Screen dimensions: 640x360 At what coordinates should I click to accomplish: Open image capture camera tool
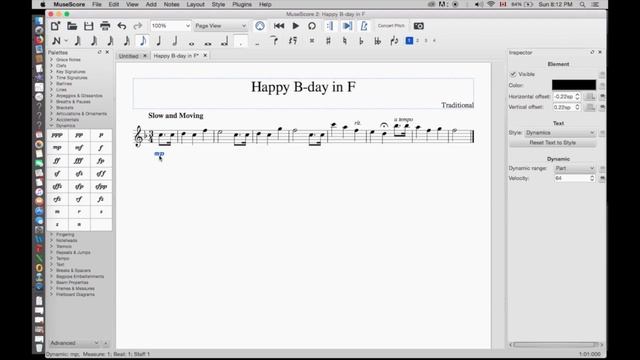pyautogui.click(x=418, y=26)
